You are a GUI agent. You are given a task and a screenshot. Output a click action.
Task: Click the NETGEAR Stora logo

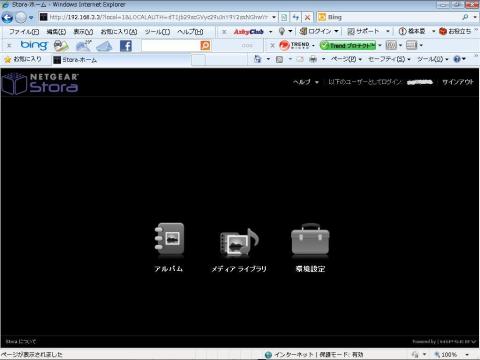40,83
